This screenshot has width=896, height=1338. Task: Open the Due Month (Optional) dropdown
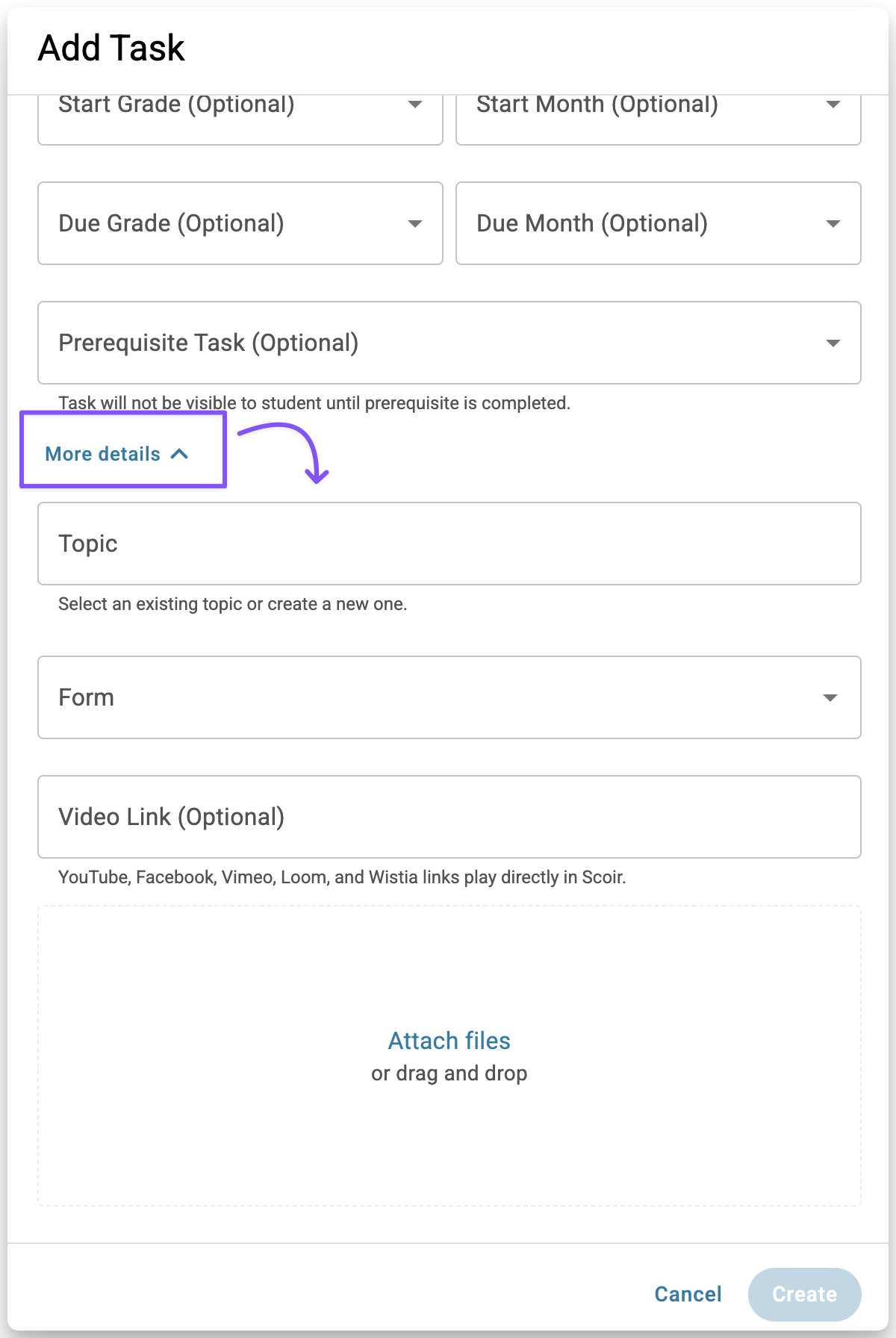pyautogui.click(x=642, y=223)
